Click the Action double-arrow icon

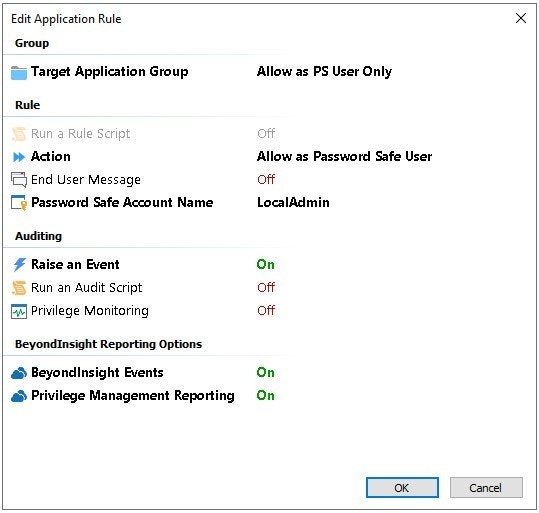(19, 157)
